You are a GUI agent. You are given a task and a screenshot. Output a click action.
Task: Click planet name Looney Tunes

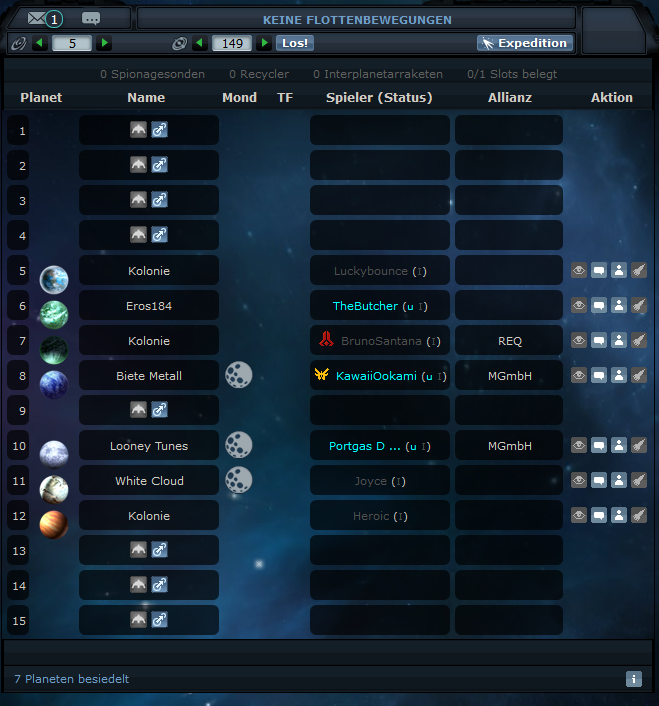coord(149,446)
